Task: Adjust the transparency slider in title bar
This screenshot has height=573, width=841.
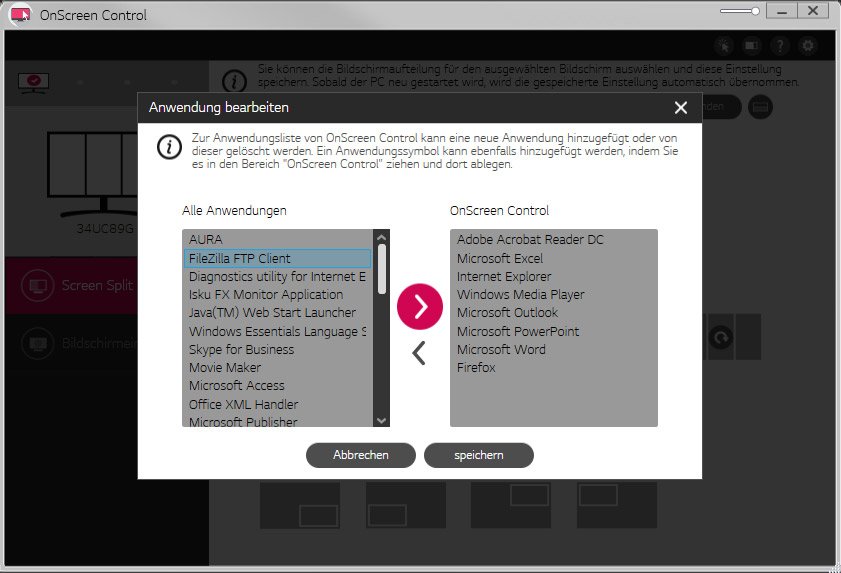Action: pos(755,11)
